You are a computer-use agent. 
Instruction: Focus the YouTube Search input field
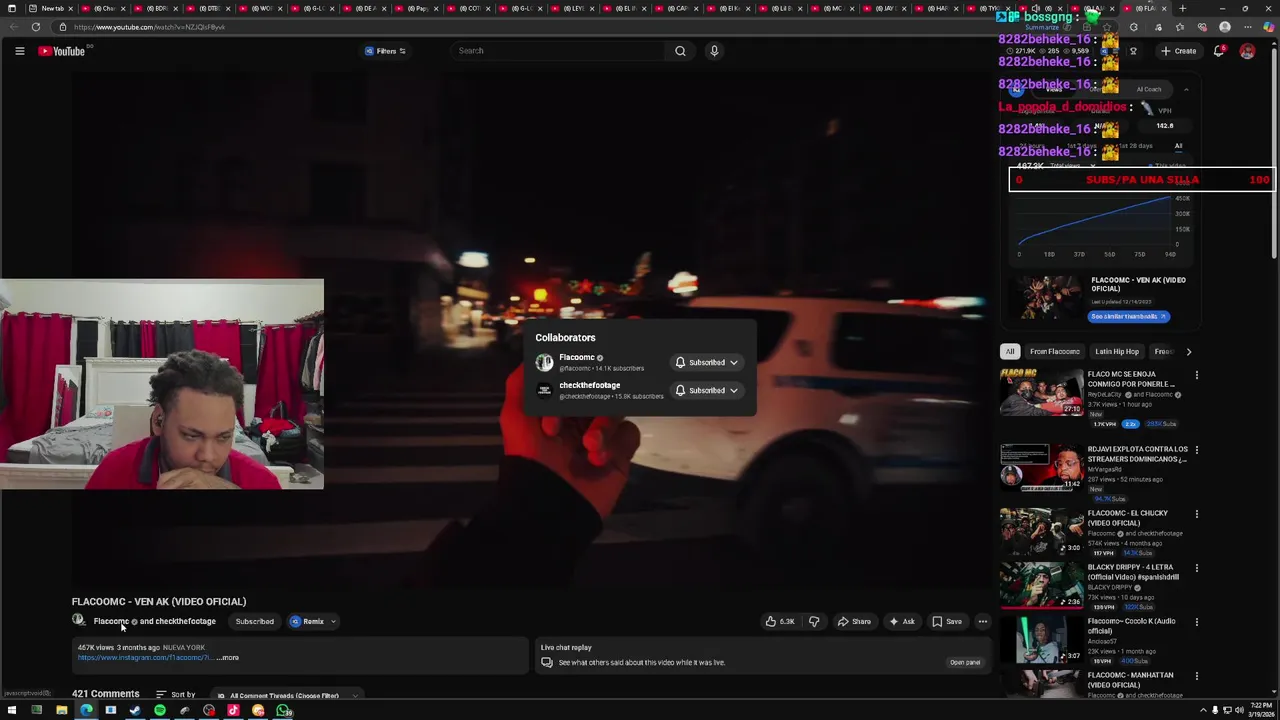coord(560,51)
